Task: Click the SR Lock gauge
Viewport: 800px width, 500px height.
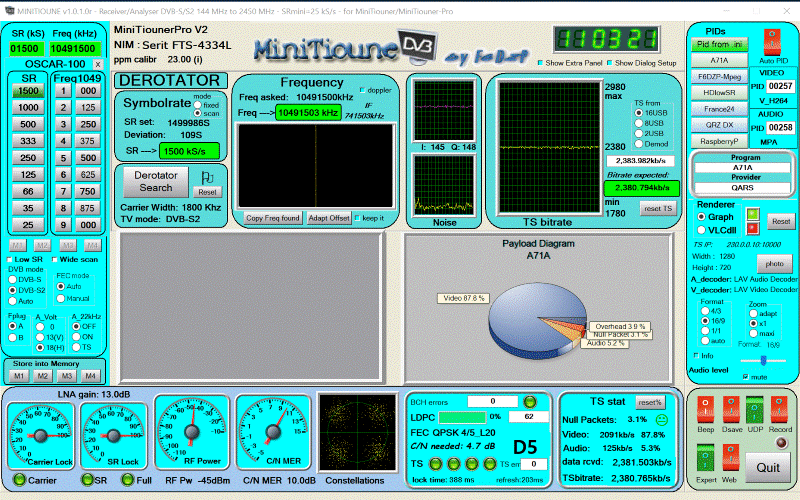Action: 114,435
